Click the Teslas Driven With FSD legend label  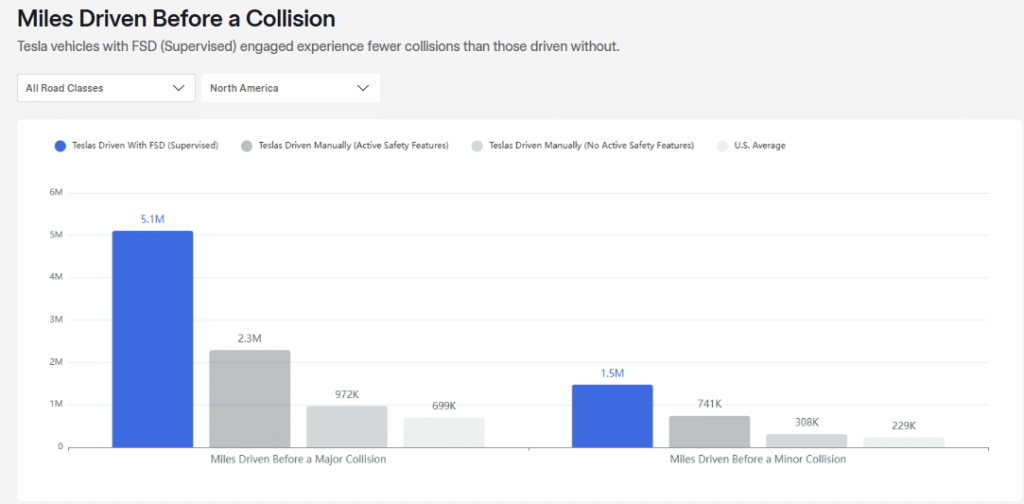tap(145, 146)
